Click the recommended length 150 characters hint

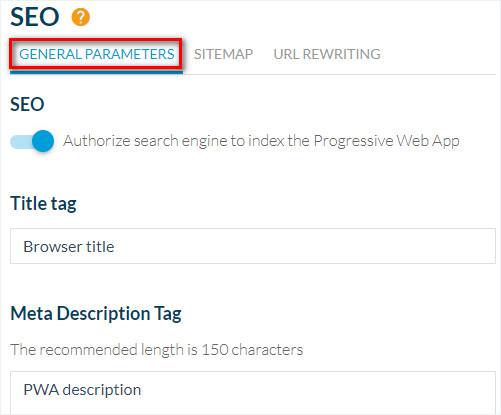(x=157, y=350)
